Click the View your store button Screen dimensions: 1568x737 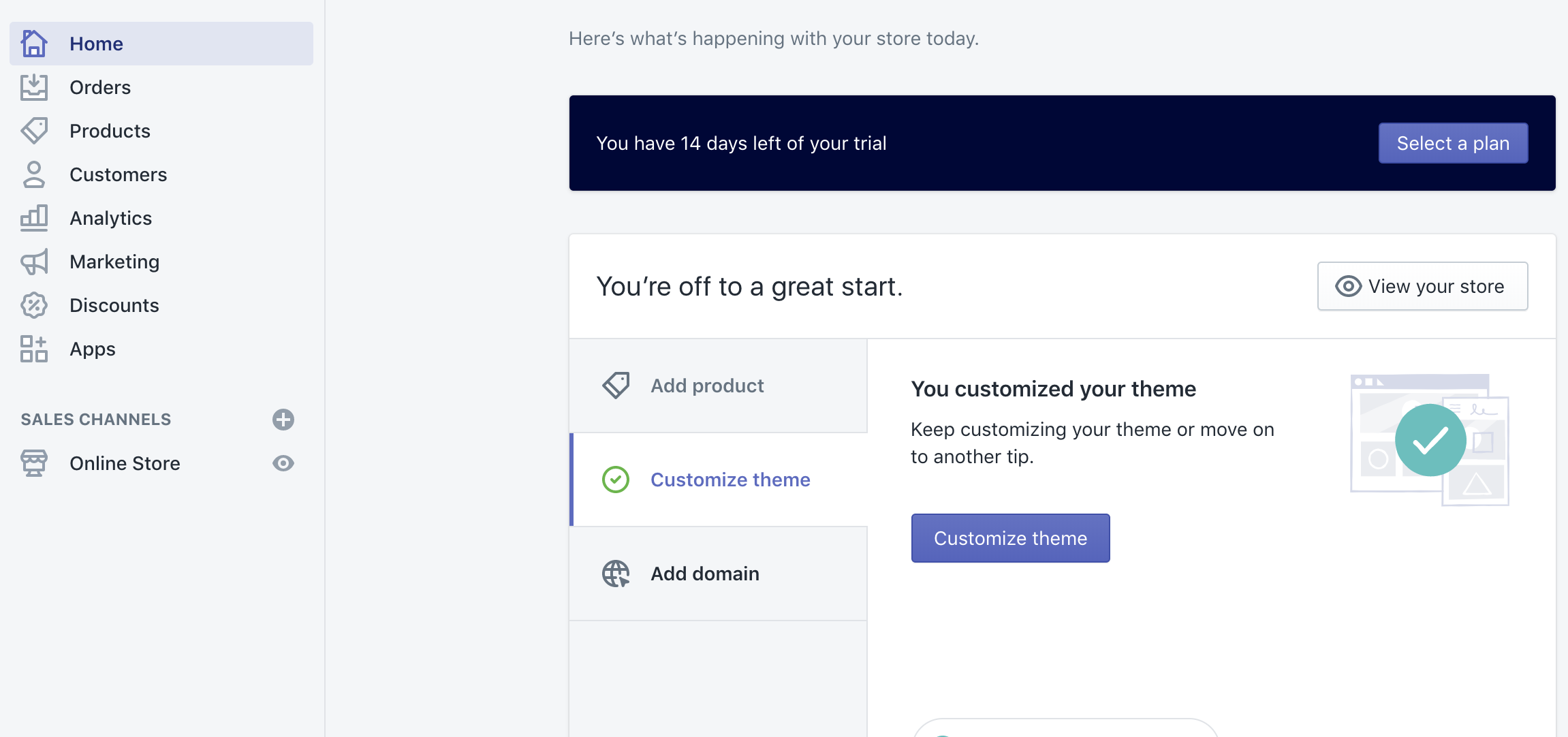click(1422, 286)
